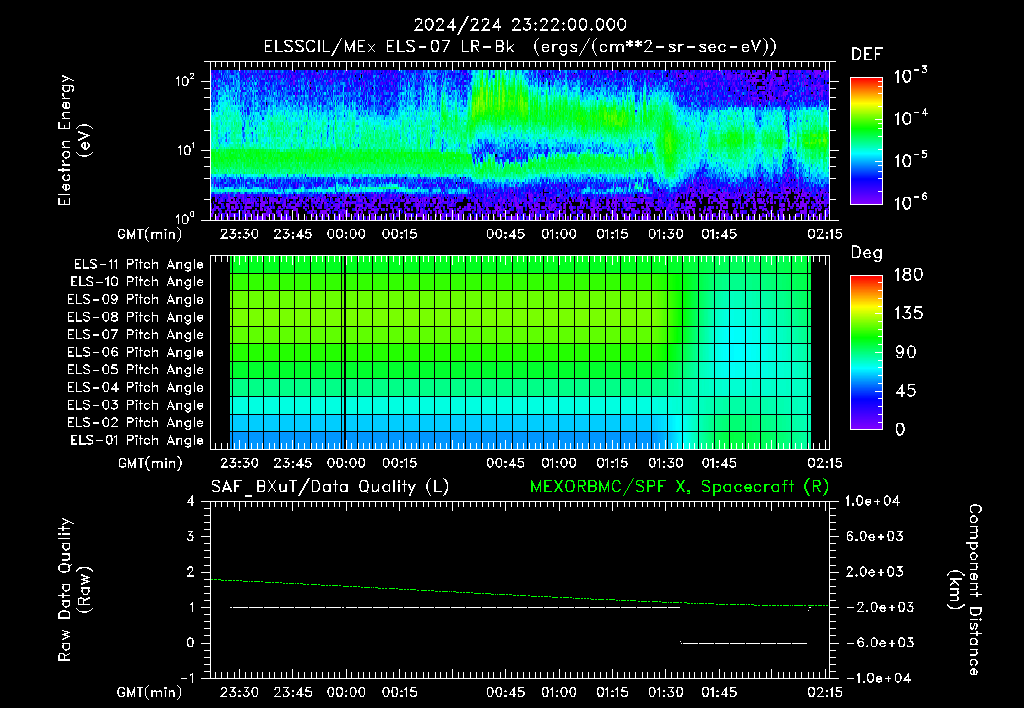The image size is (1024, 708).
Task: Select the Deg colorbar heading
Action: click(x=867, y=253)
